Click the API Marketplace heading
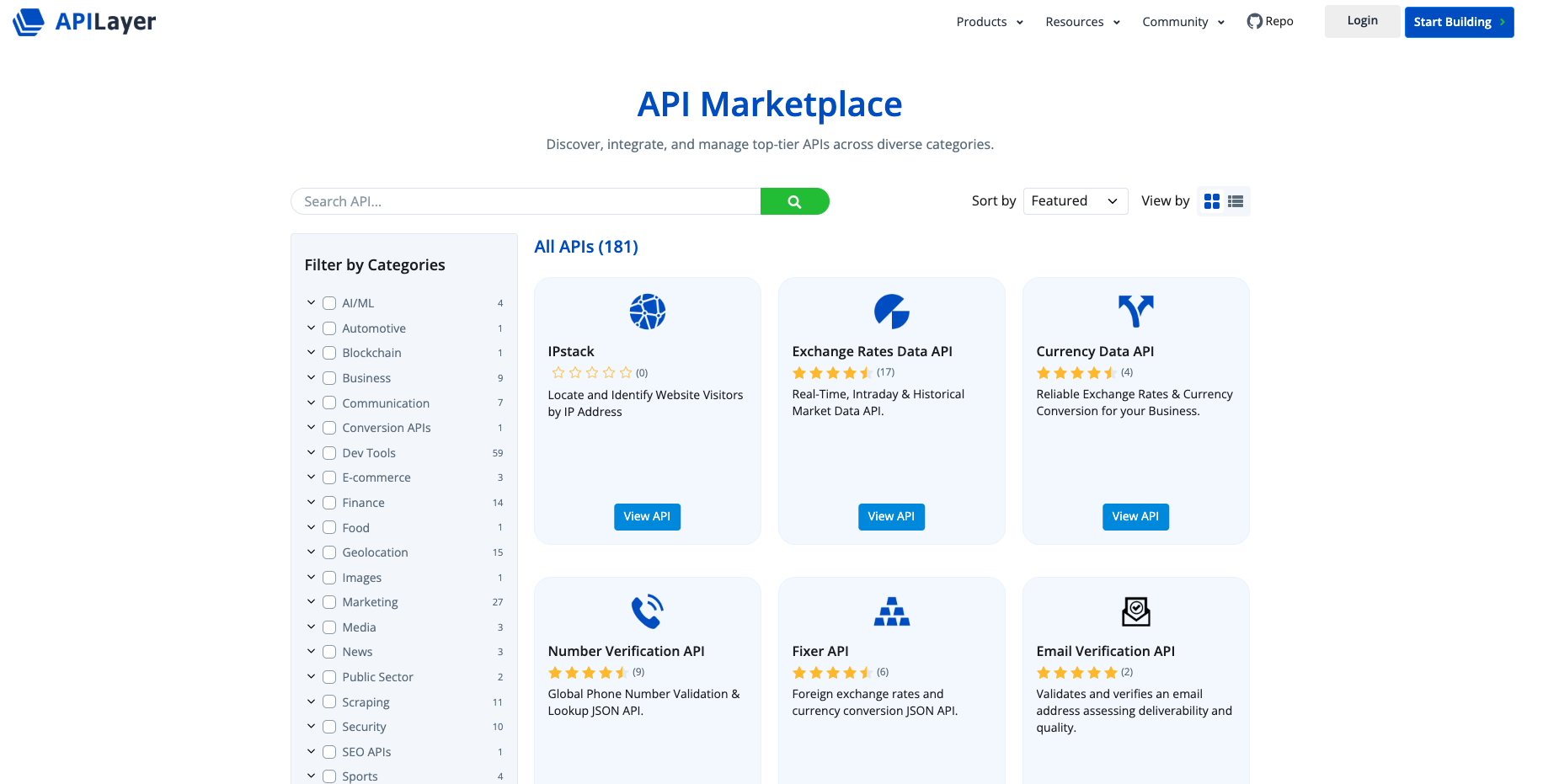Screen dimensions: 1543x784 click(x=770, y=104)
